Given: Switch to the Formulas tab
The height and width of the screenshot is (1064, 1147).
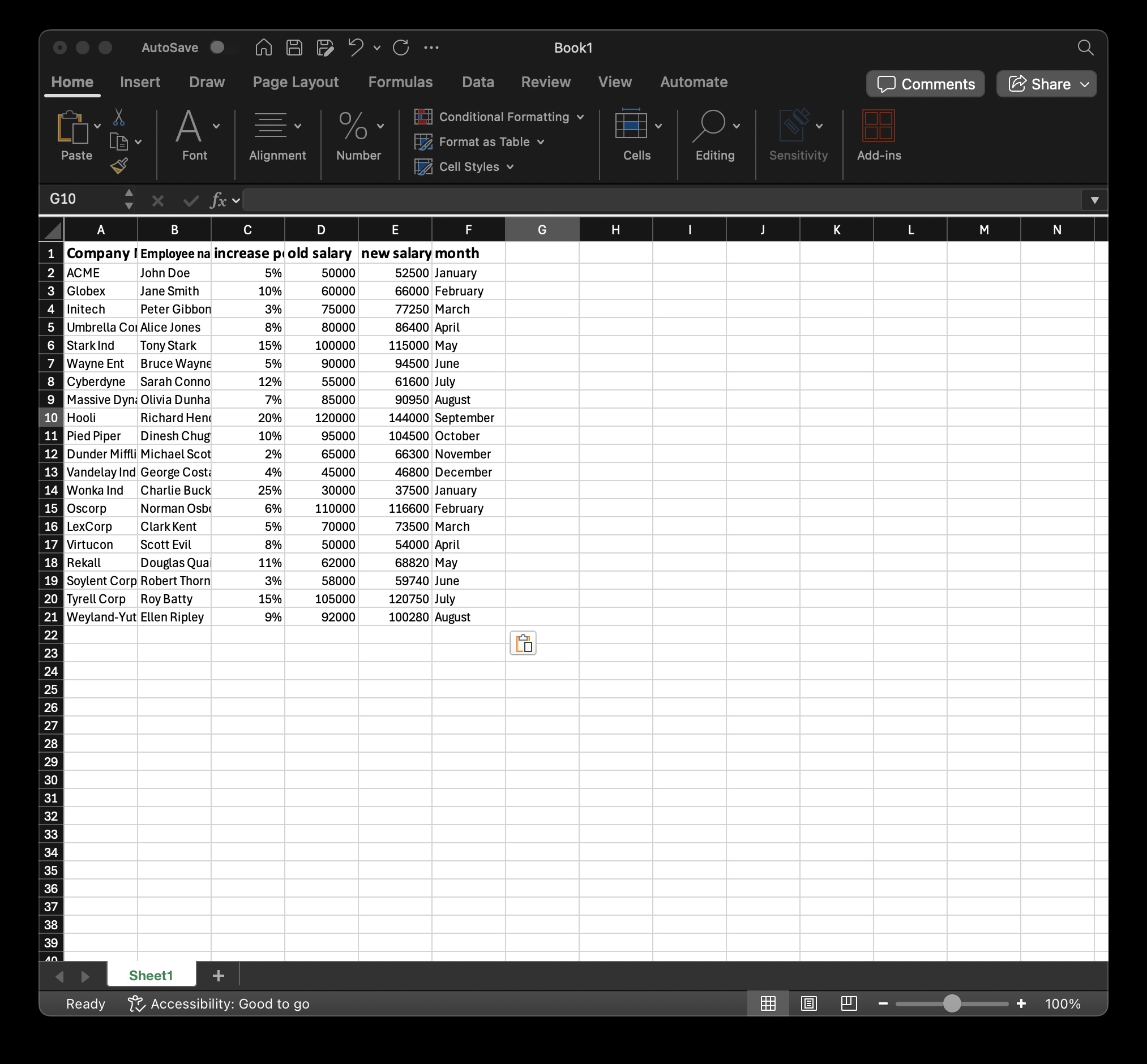Looking at the screenshot, I should (400, 82).
